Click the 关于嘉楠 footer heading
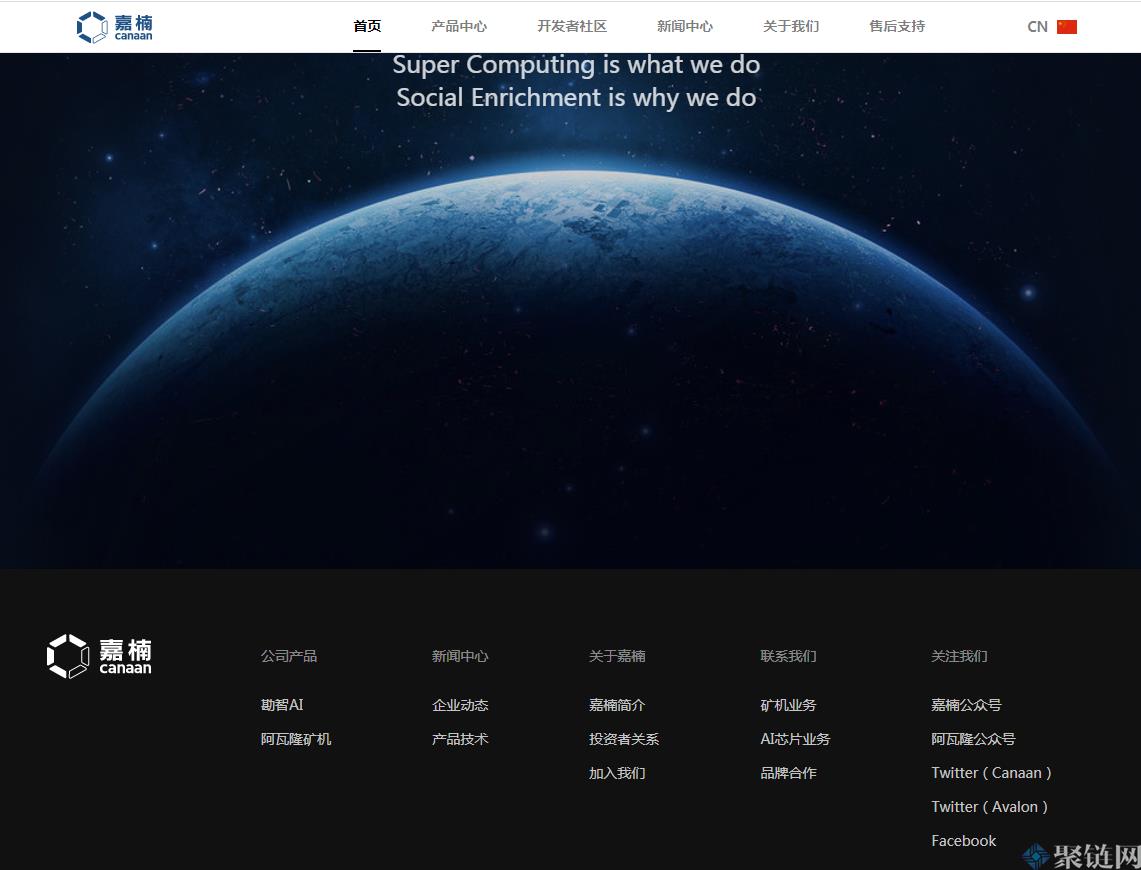The width and height of the screenshot is (1141, 870). 616,656
